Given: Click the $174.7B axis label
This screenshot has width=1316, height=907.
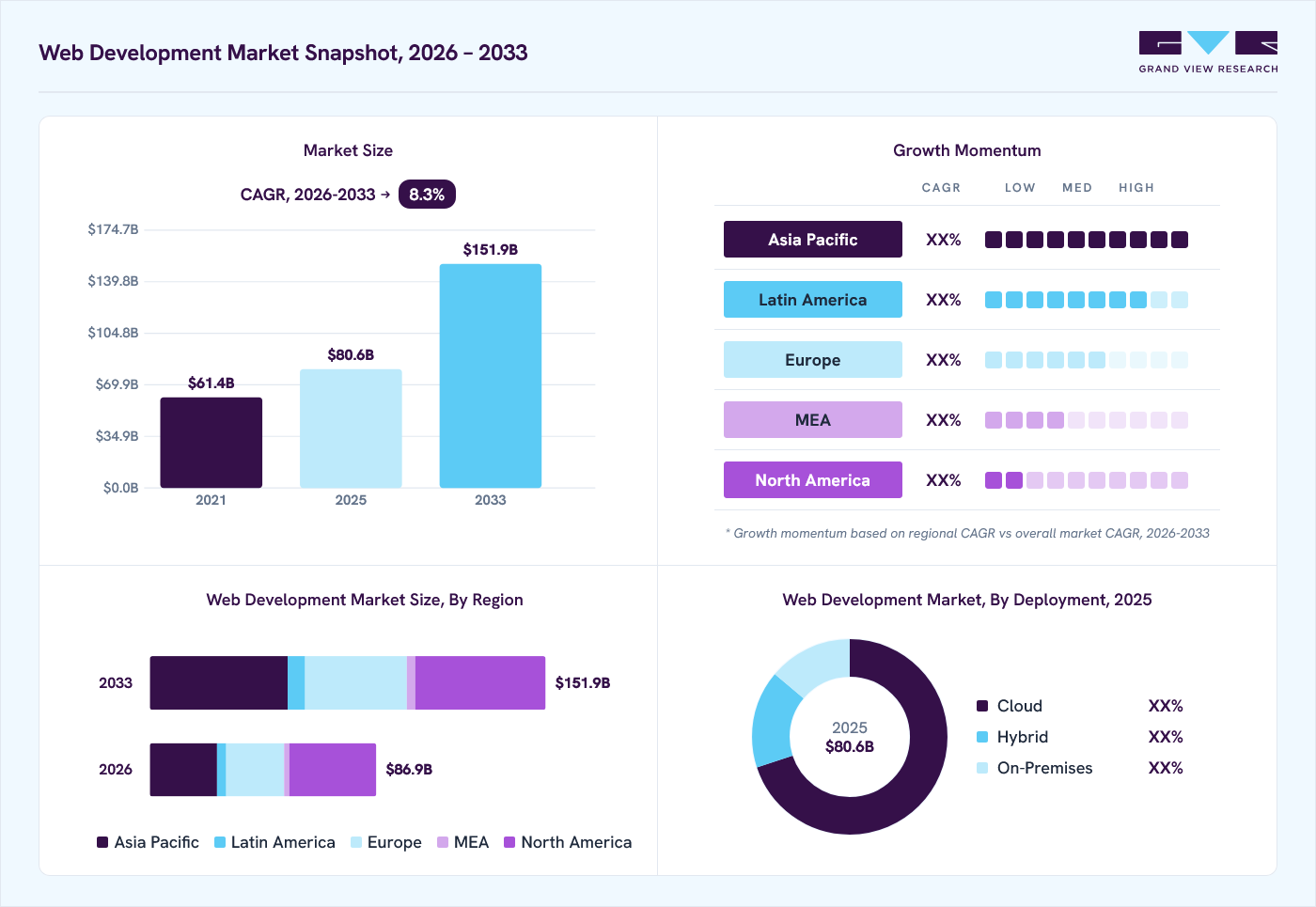Looking at the screenshot, I should click(113, 229).
